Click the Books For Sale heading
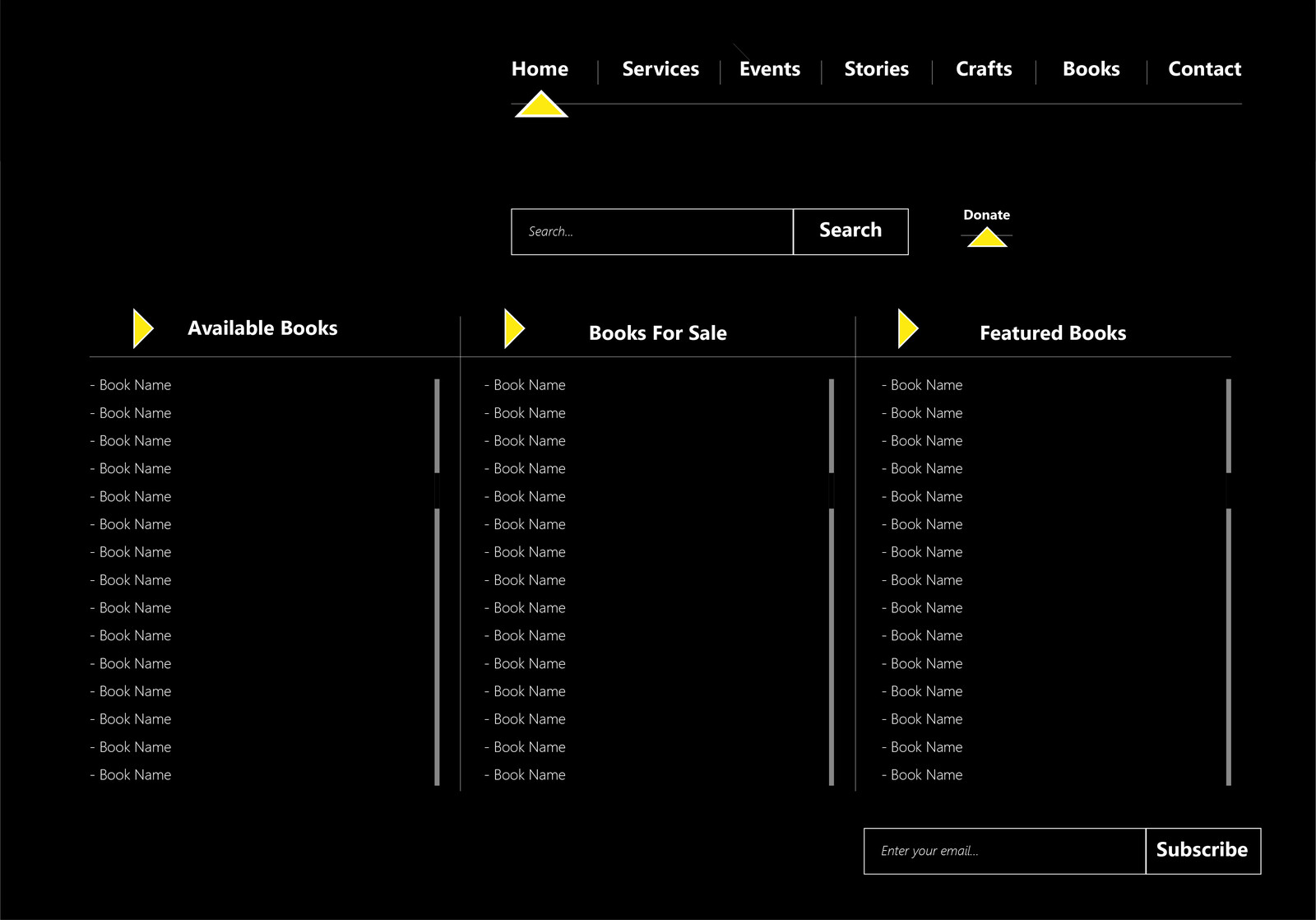1316x920 pixels. coord(658,333)
